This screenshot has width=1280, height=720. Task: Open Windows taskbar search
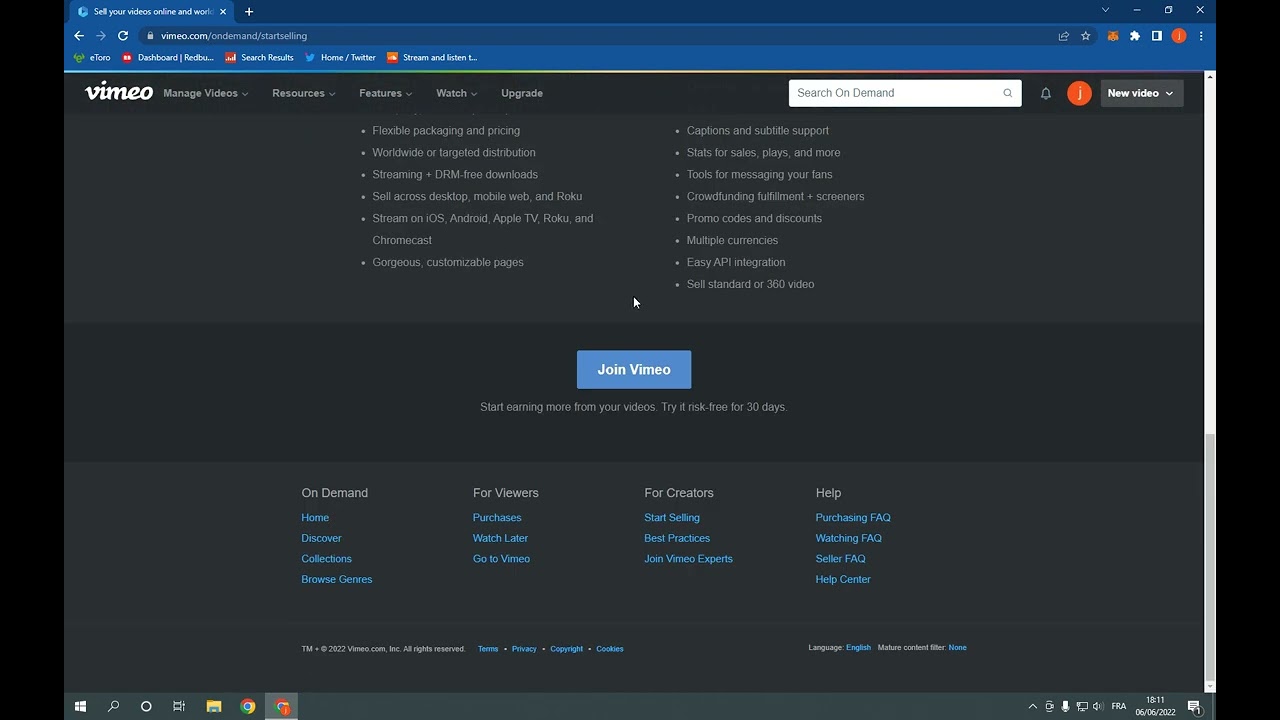[113, 706]
